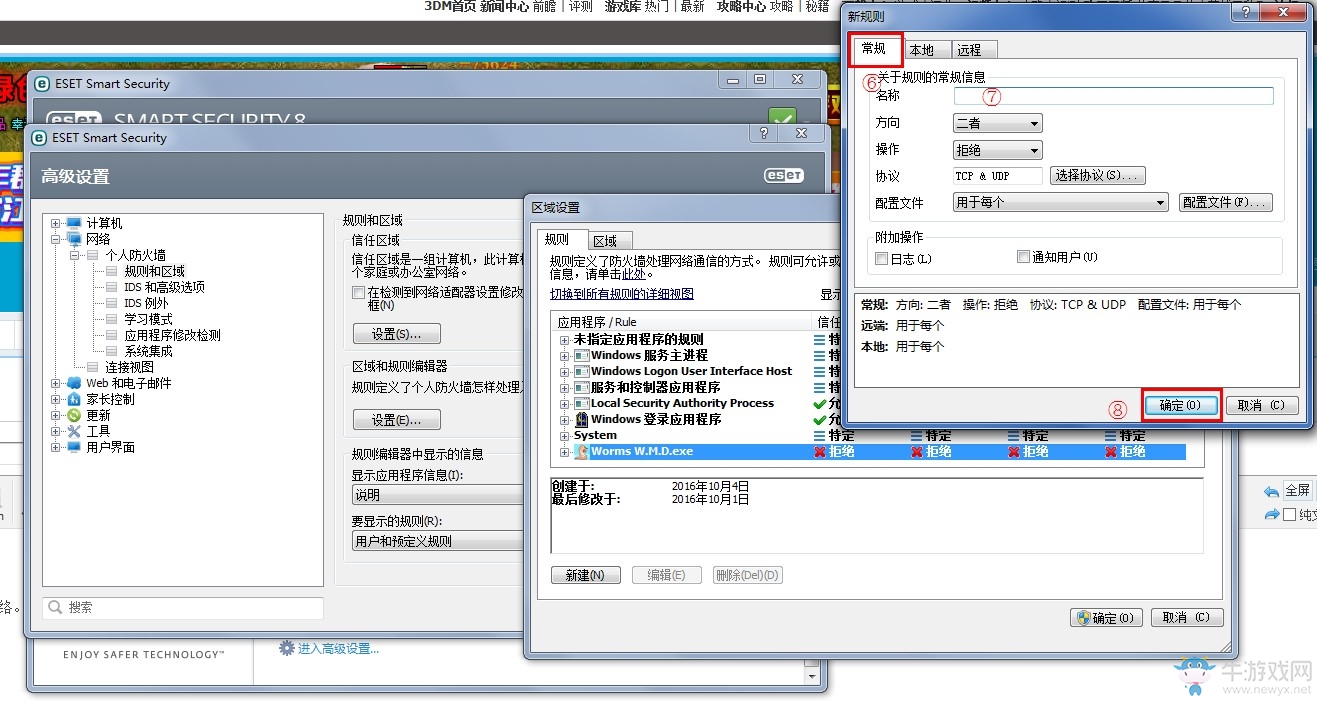Select 连接视图 in the settings tree
Screen dimensions: 1317x701
[130, 367]
